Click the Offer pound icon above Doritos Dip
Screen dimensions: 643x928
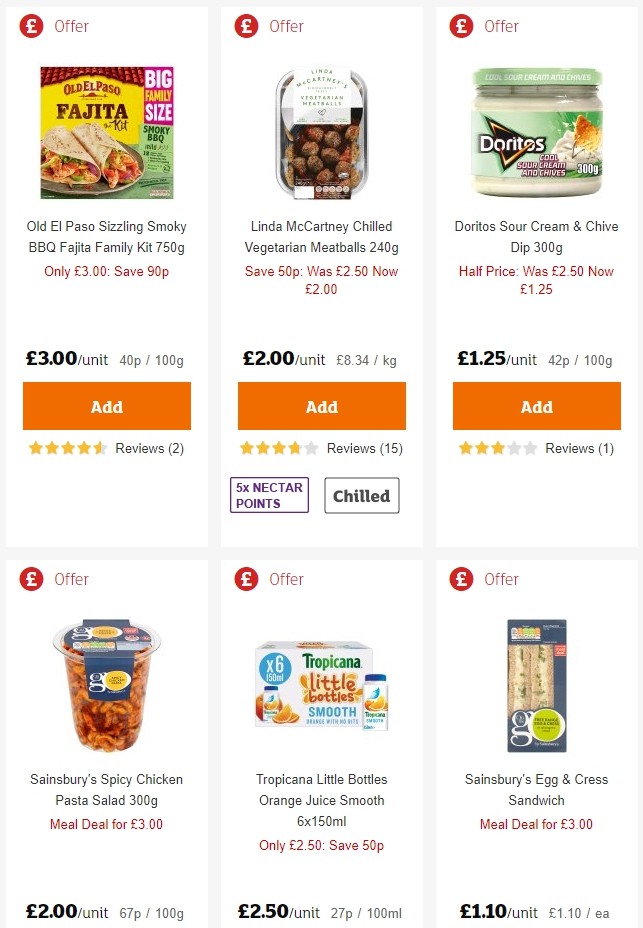click(x=460, y=26)
